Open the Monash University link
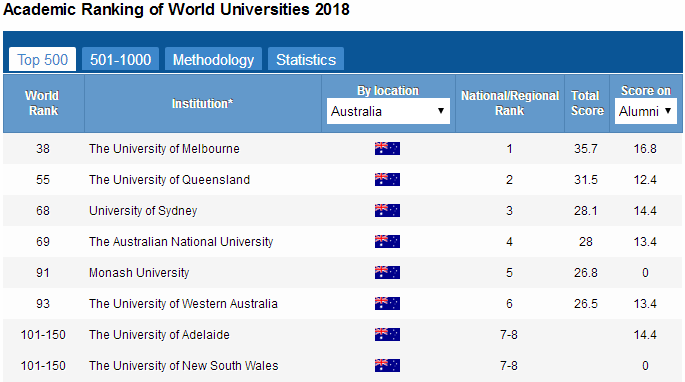Image resolution: width=685 pixels, height=382 pixels. pos(139,273)
